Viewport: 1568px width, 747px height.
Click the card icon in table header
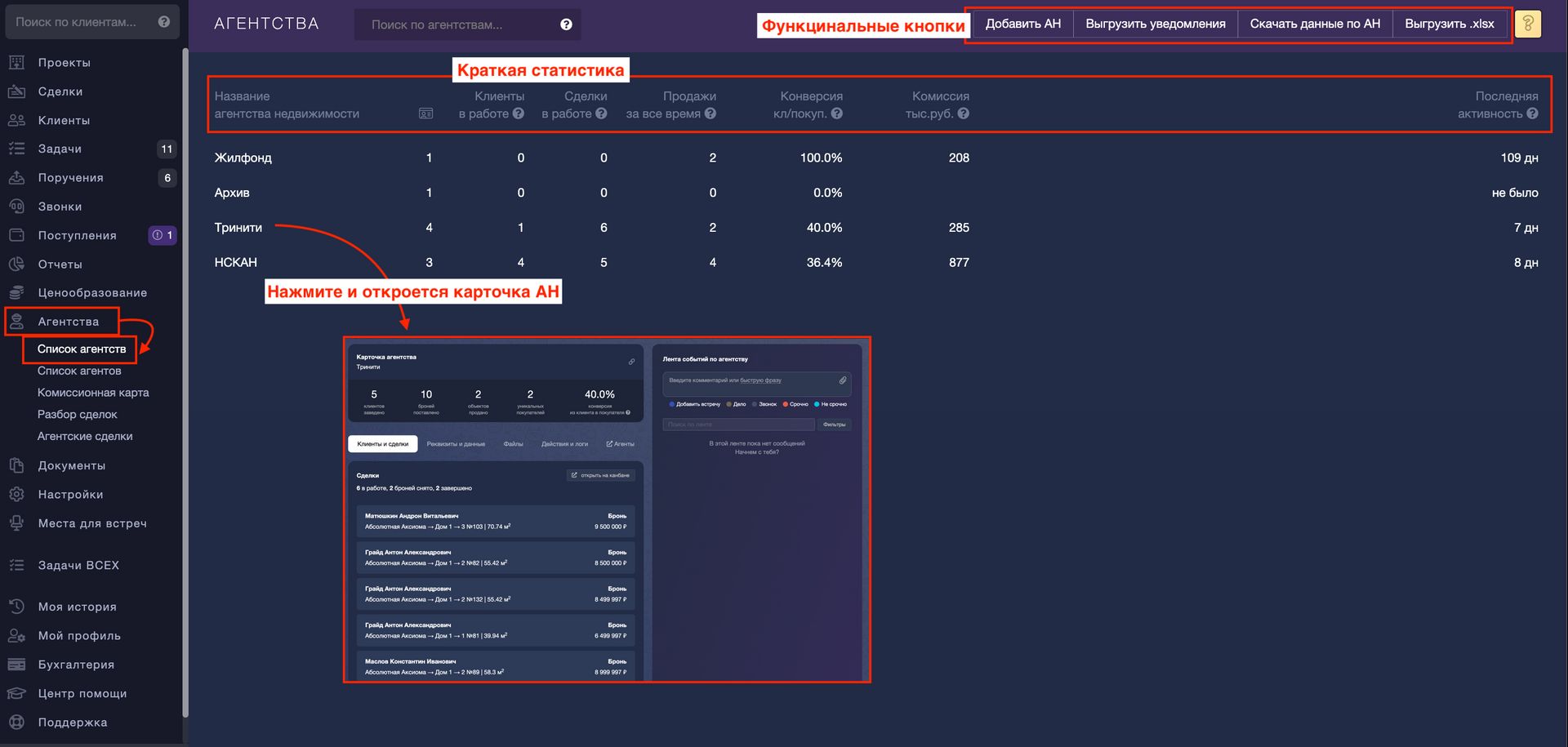425,113
